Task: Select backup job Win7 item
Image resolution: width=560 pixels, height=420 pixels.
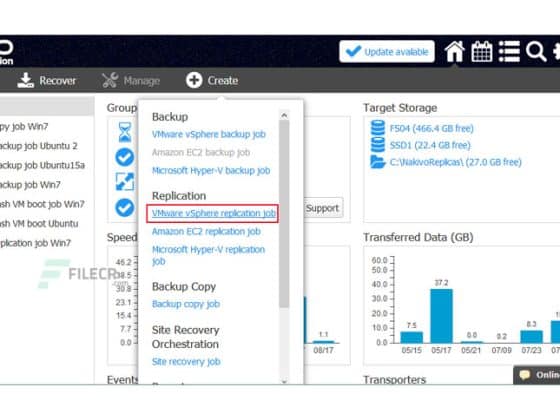Action: [x=30, y=185]
